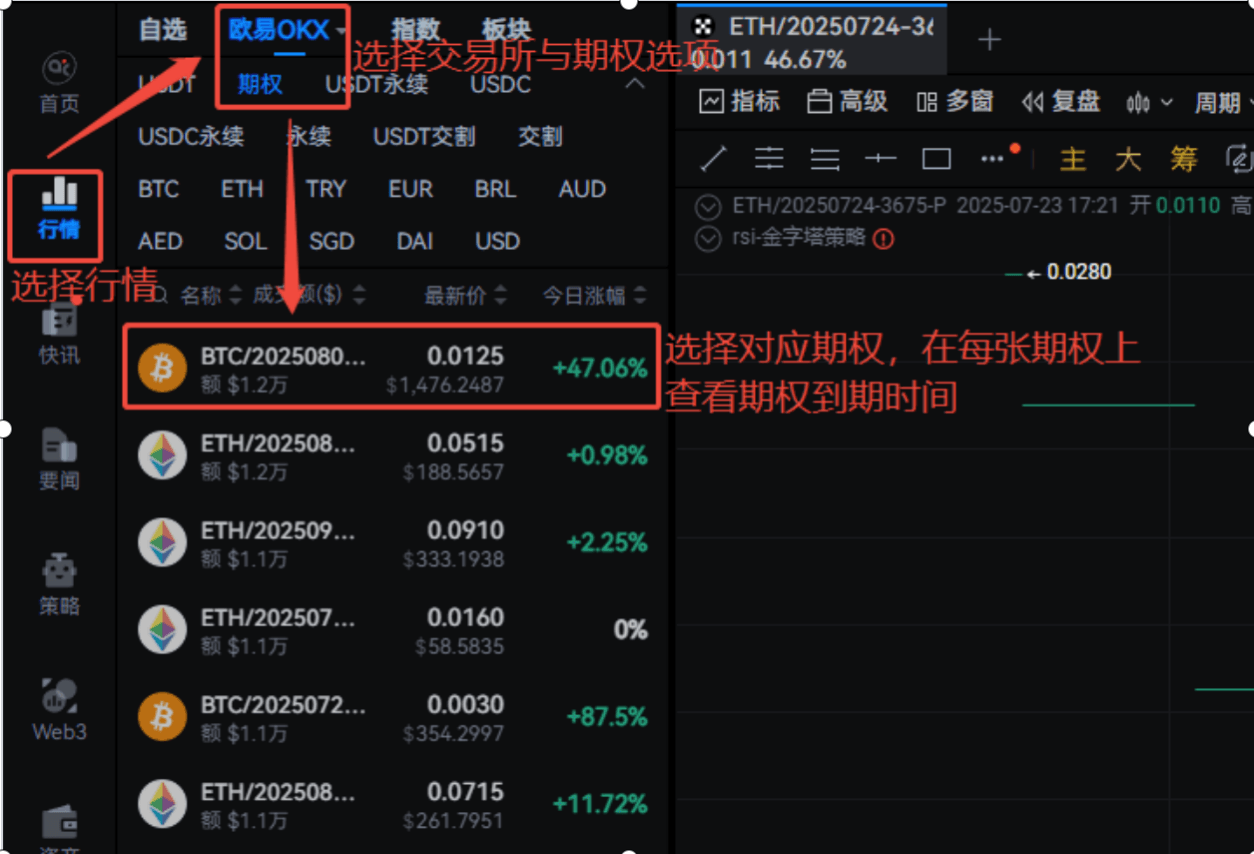Open the Web3 sidebar icon
Screen dimensions: 1254x854
pos(59,710)
